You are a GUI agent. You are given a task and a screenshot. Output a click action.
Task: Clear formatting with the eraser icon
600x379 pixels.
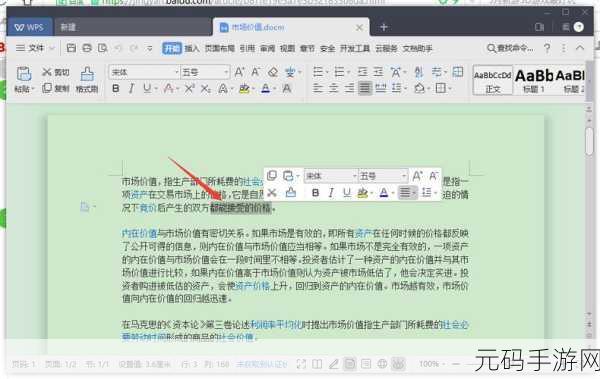(273, 72)
